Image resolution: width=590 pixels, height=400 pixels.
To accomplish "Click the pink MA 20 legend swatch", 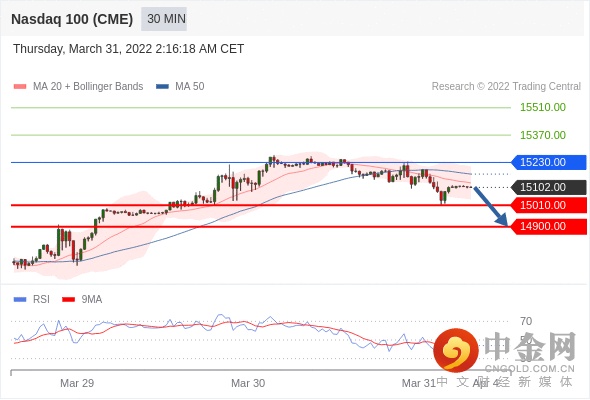I will click(20, 87).
